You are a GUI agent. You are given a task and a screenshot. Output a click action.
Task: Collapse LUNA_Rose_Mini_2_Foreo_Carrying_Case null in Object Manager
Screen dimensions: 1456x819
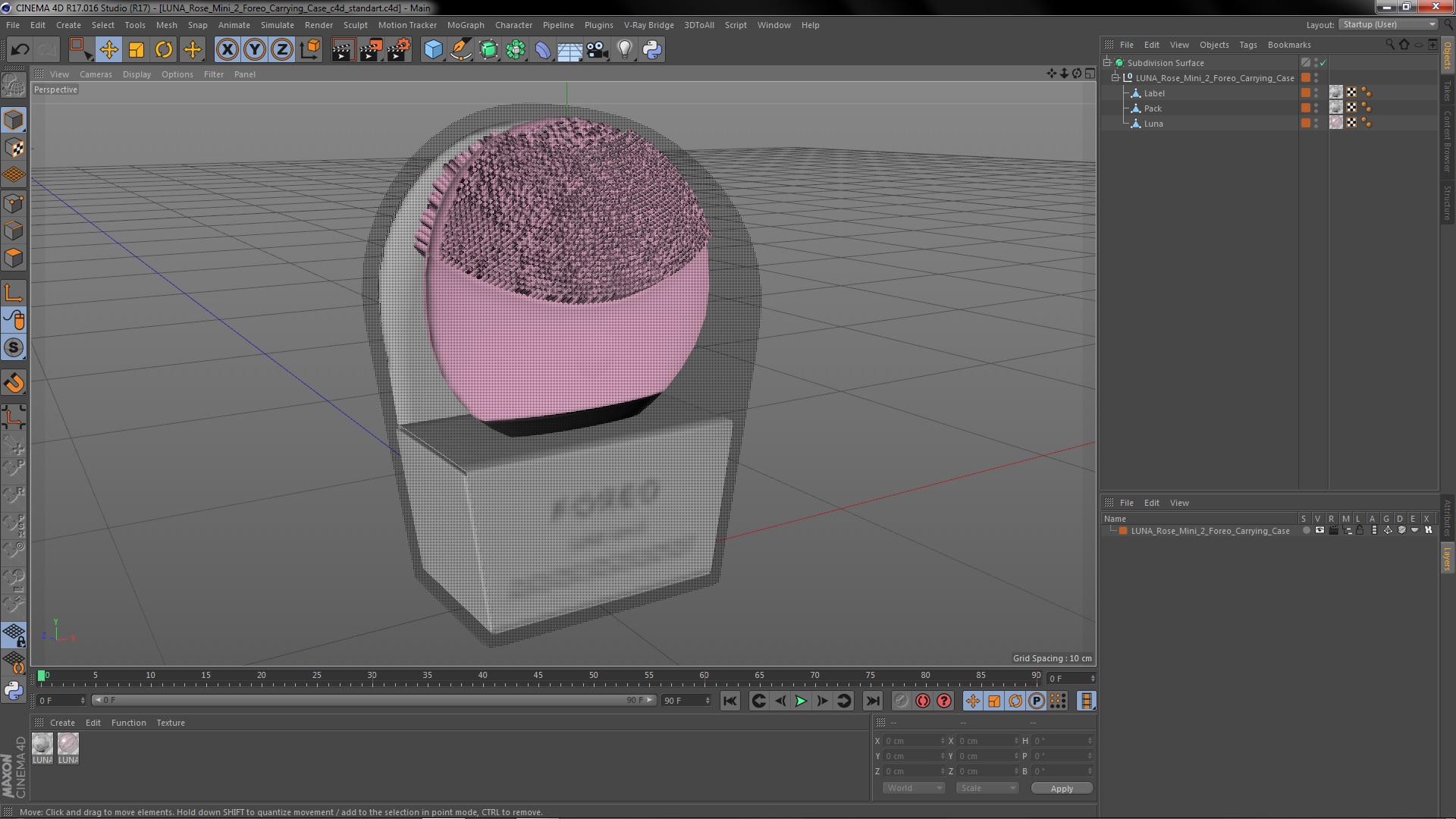1116,78
